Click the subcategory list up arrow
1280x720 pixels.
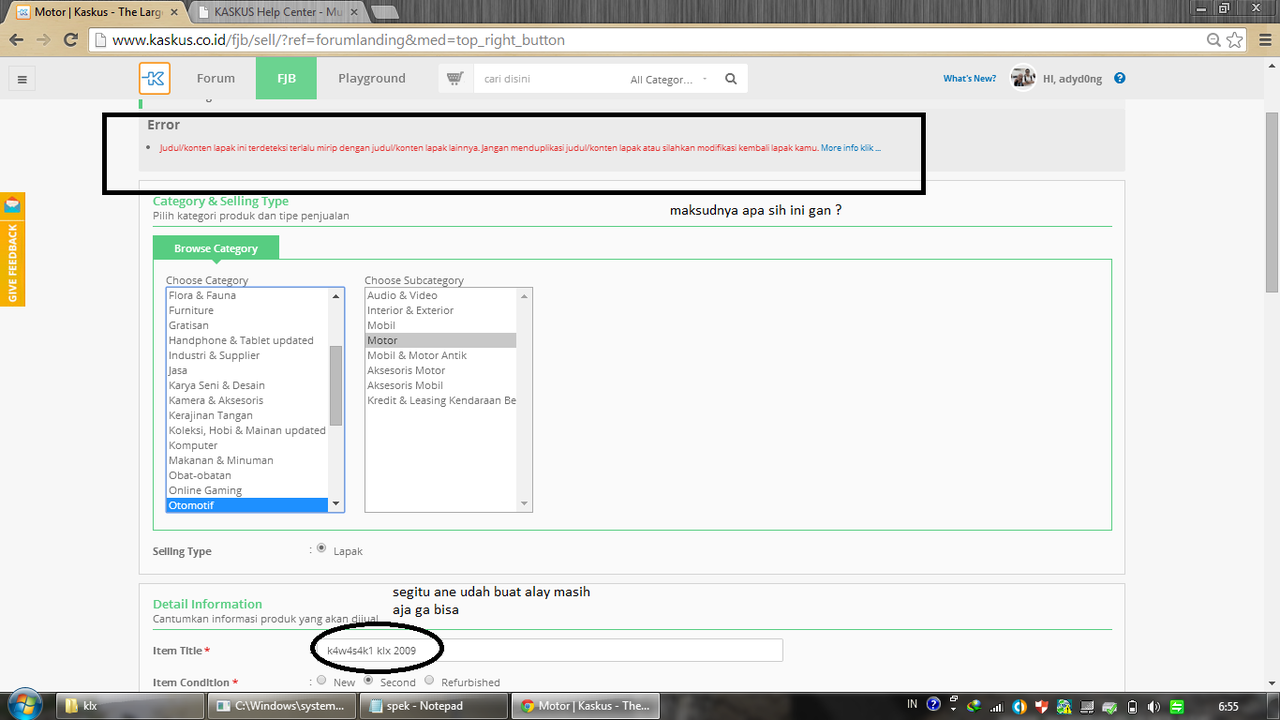pyautogui.click(x=524, y=296)
